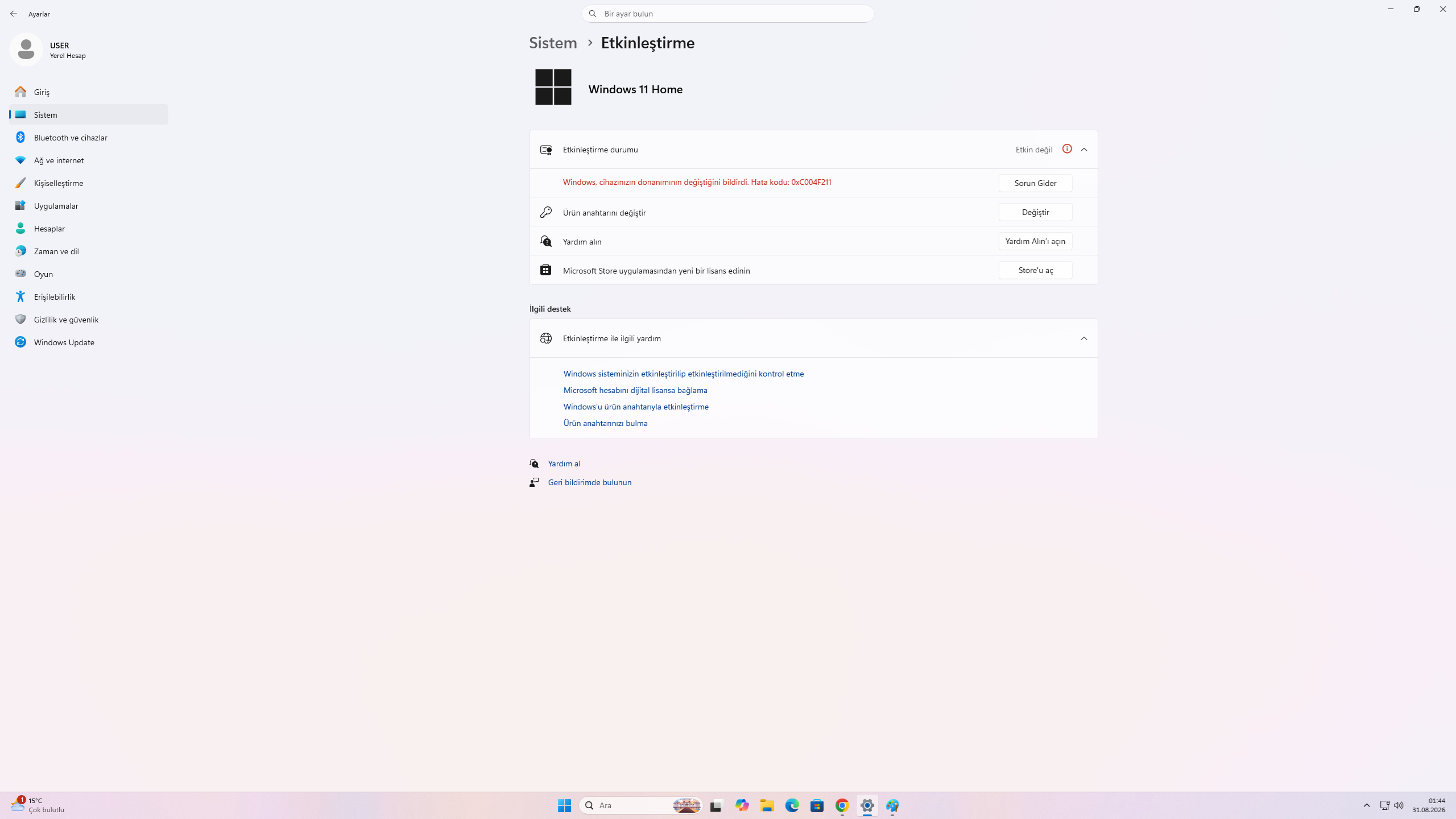The height and width of the screenshot is (819, 1456).
Task: Click the Sistem breadcrumb link
Action: click(553, 43)
